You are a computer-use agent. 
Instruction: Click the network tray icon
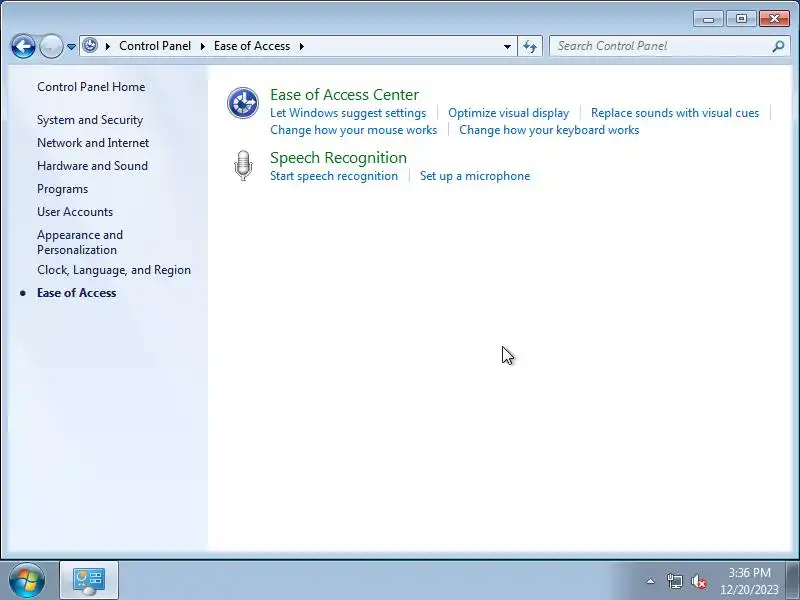coord(674,581)
